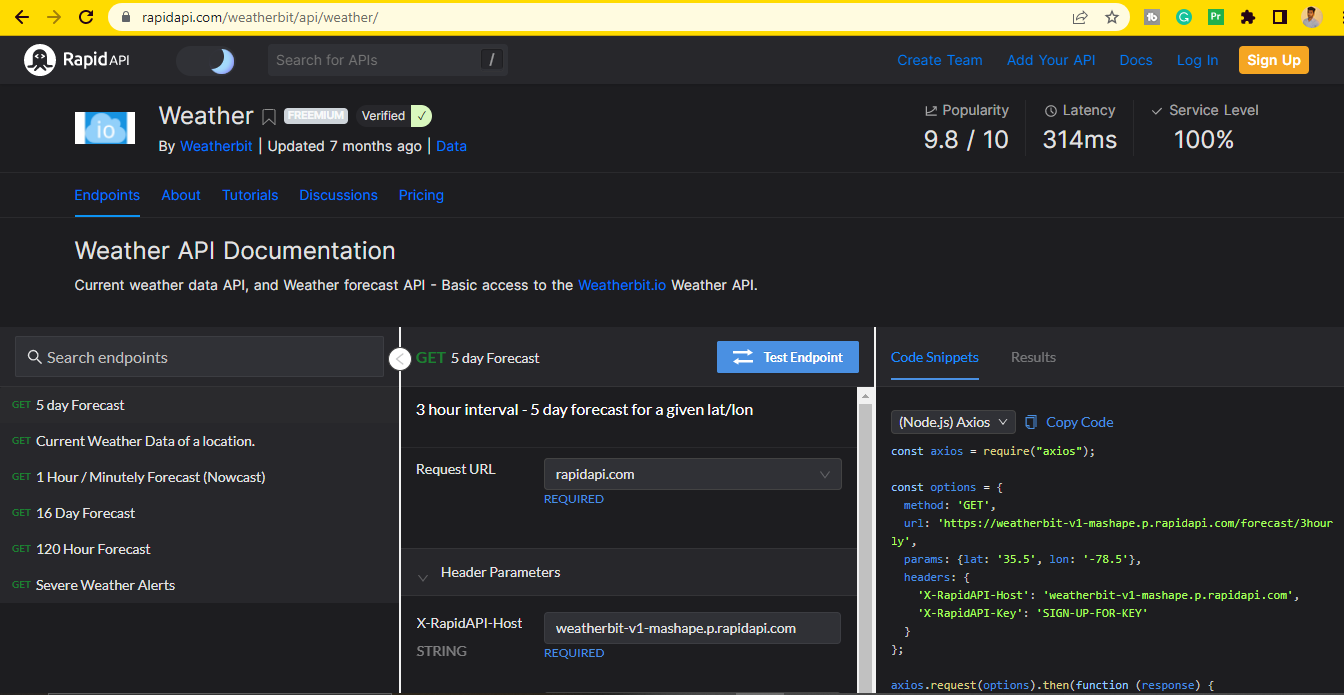Select Current Weather Data of a location endpoint
The image size is (1344, 695).
coord(199,441)
